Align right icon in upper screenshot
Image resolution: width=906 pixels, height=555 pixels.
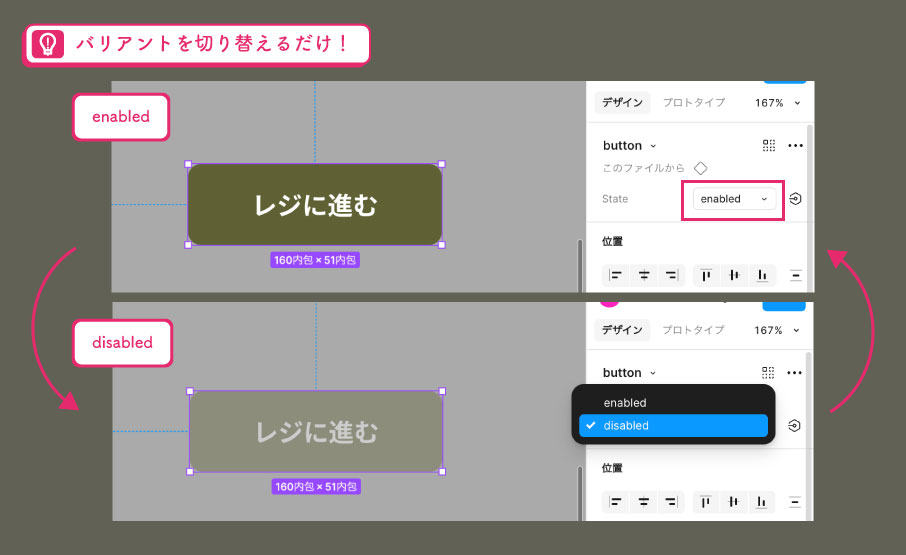point(671,275)
